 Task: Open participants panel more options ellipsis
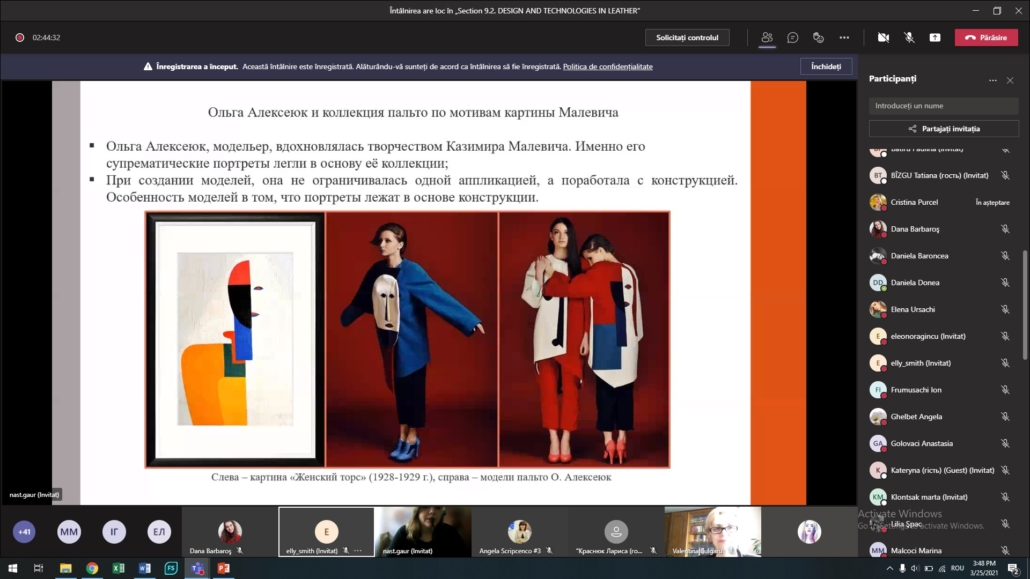coord(993,80)
